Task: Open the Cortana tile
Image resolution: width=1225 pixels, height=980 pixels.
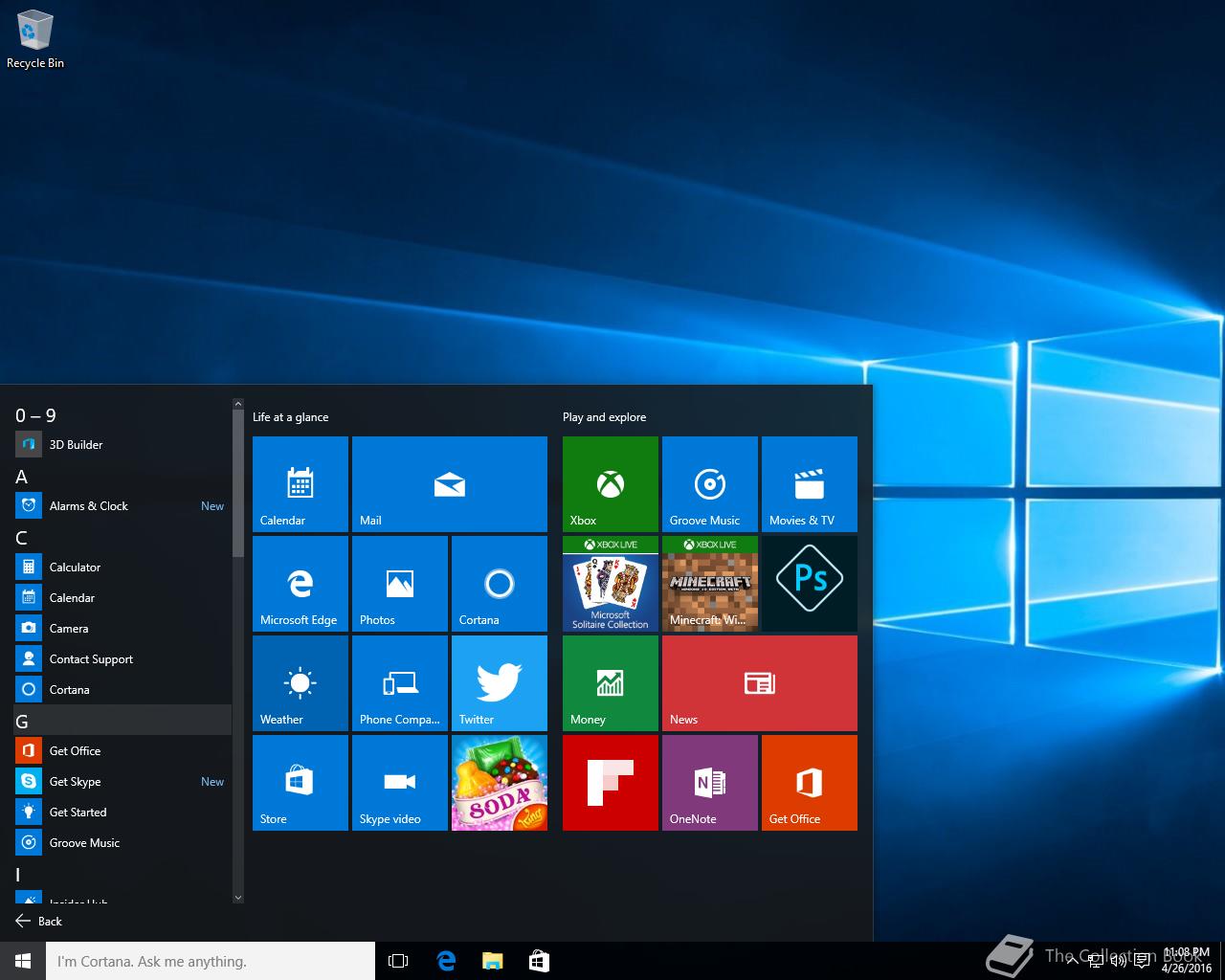Action: tap(500, 584)
